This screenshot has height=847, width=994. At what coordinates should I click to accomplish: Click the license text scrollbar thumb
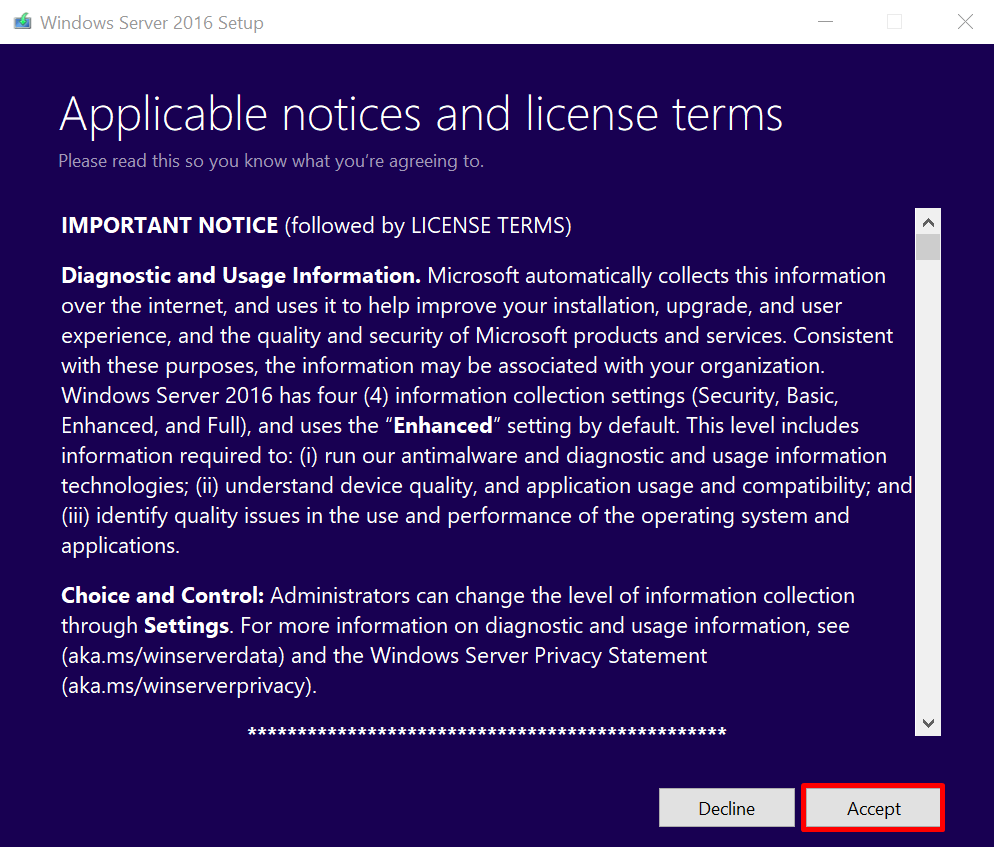[x=928, y=247]
